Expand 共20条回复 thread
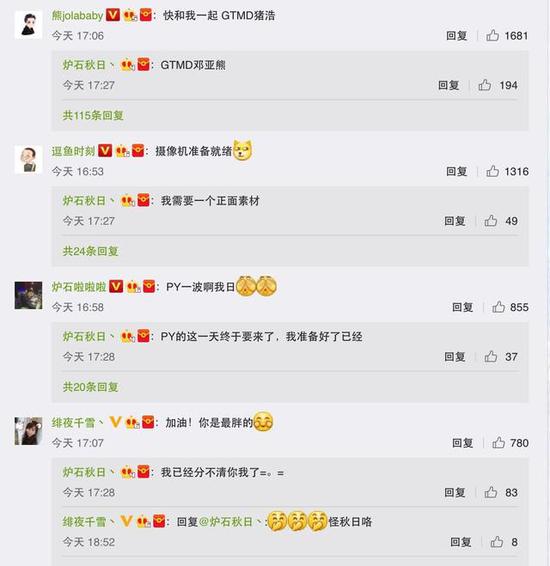 pyautogui.click(x=91, y=387)
